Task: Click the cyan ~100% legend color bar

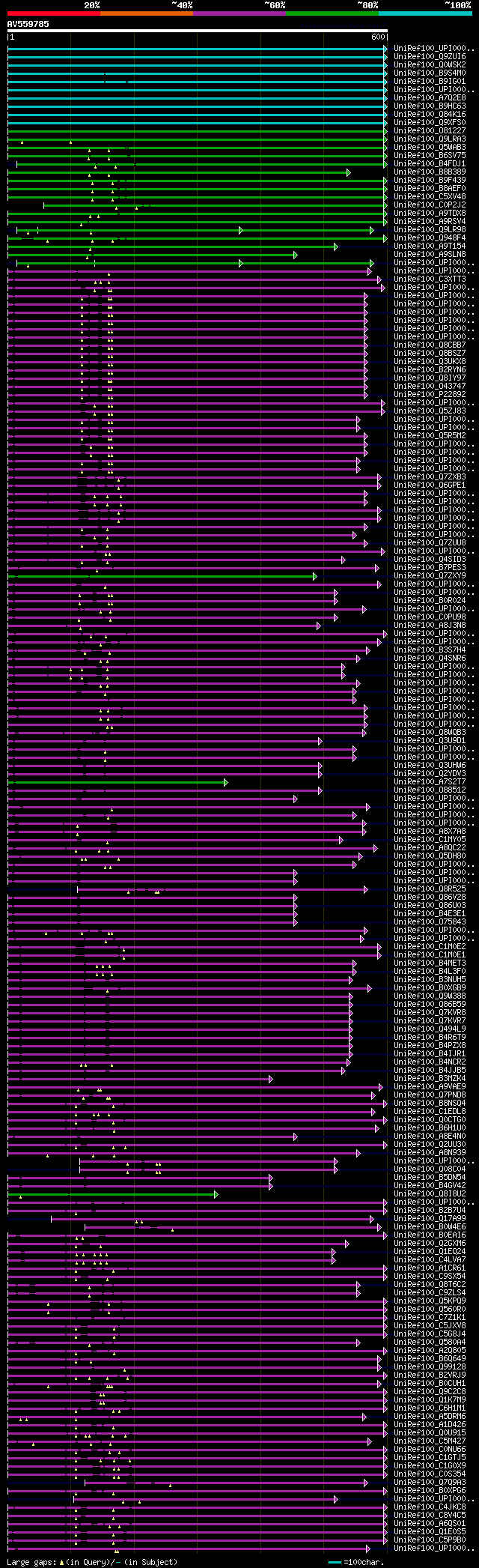Action: (x=425, y=13)
